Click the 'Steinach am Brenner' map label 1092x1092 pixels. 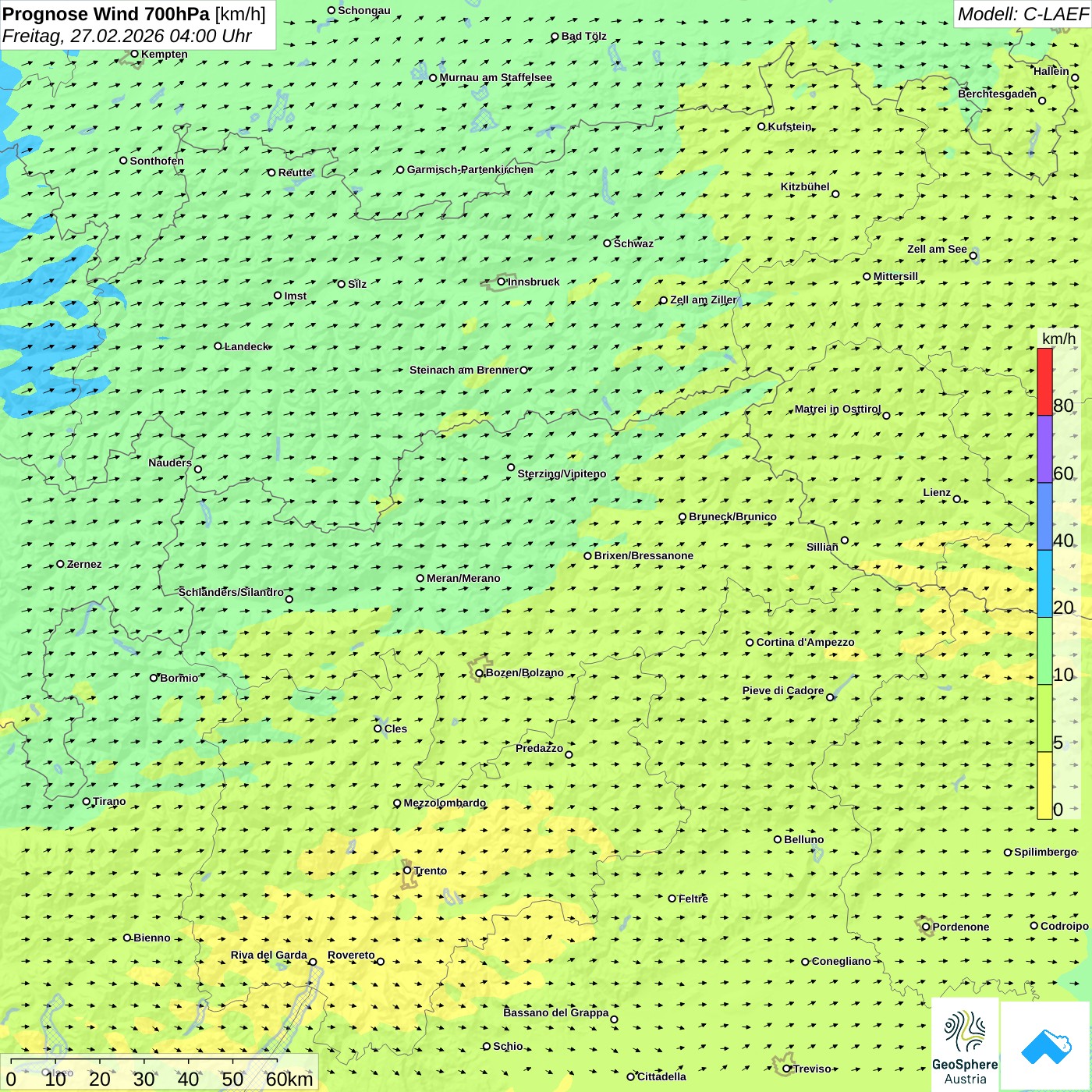(463, 370)
